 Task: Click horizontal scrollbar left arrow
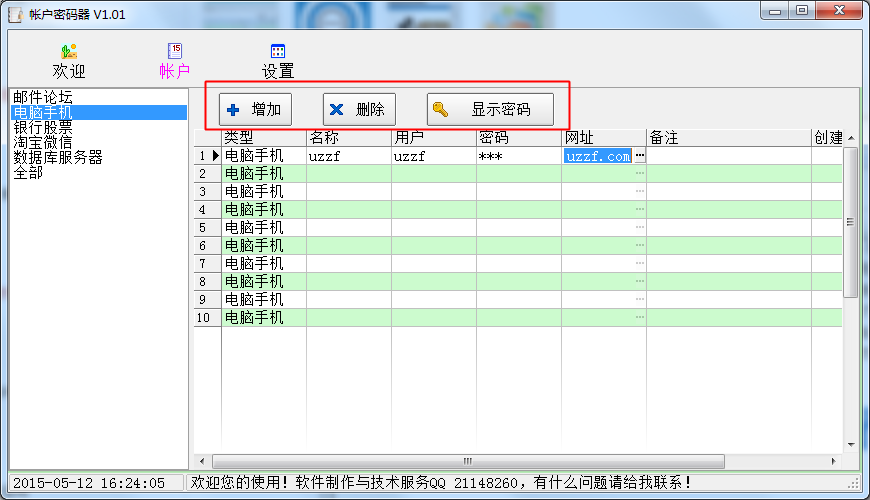(202, 461)
